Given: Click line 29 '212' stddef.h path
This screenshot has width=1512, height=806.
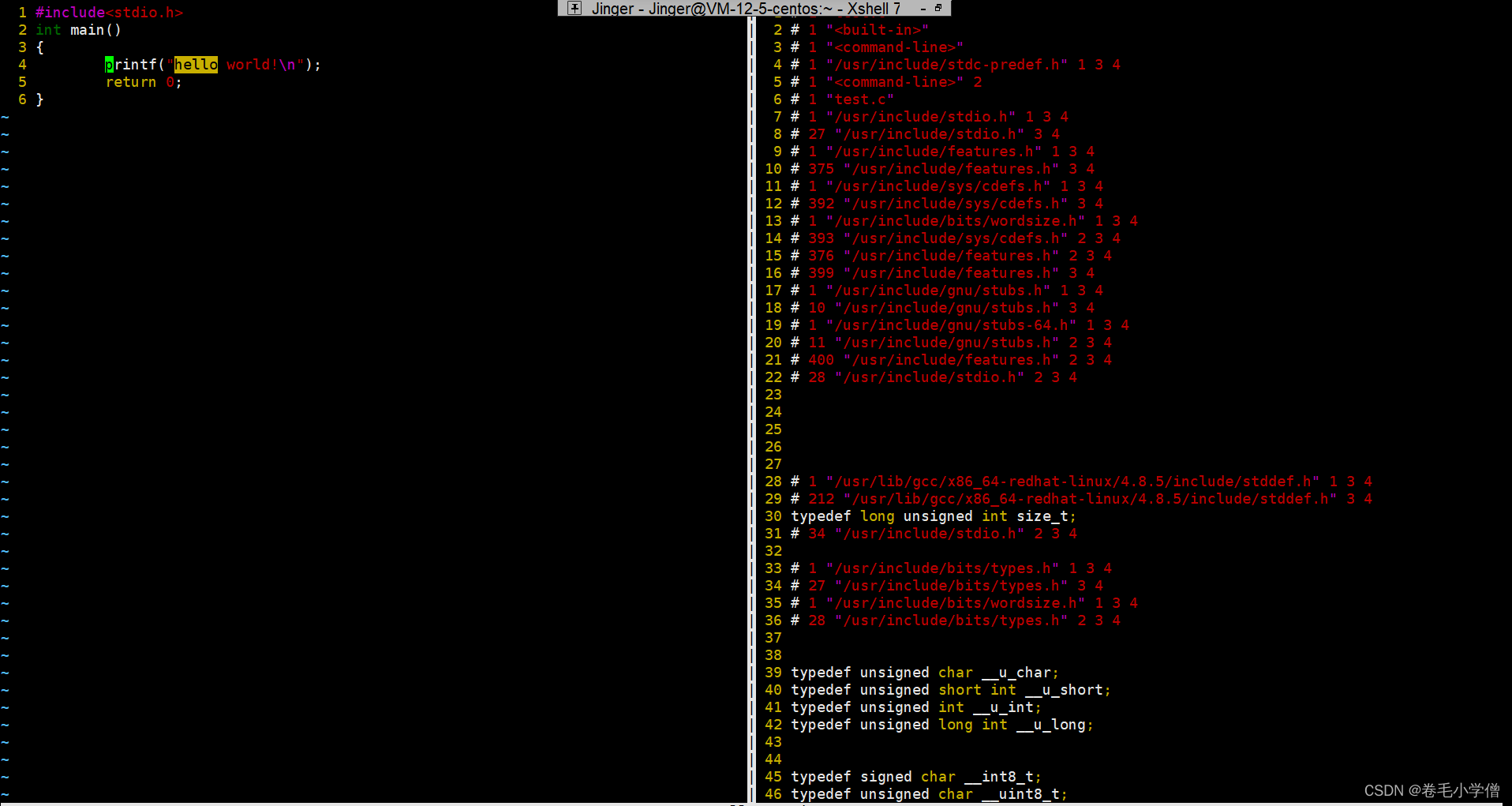Looking at the screenshot, I should (x=1081, y=499).
